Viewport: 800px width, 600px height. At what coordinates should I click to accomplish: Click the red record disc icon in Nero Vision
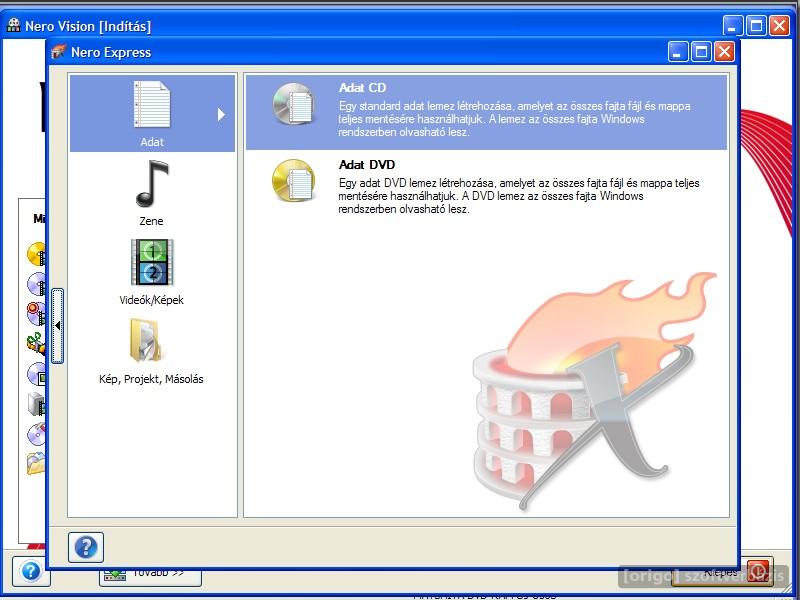37,313
